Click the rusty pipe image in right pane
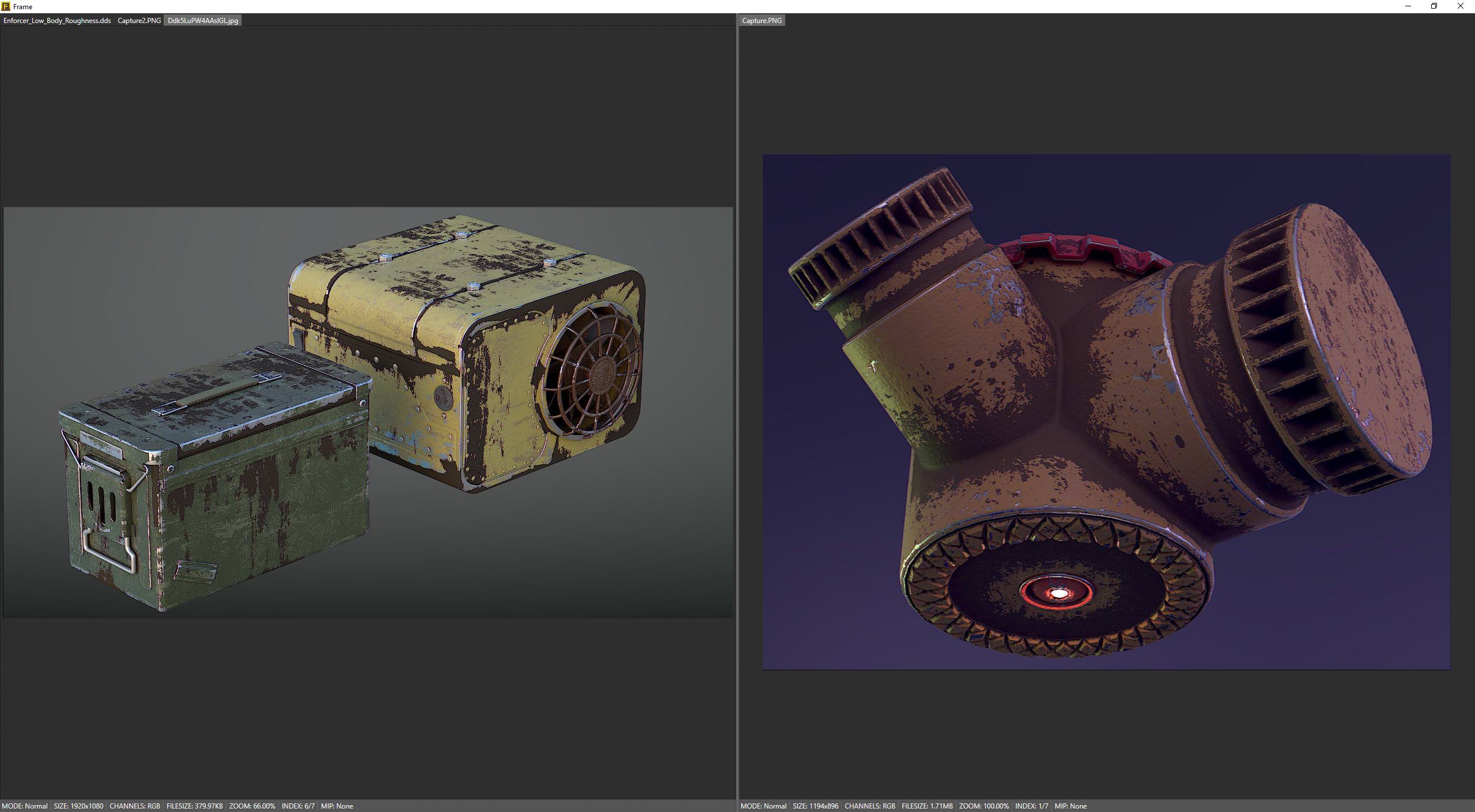The width and height of the screenshot is (1475, 812). [x=1106, y=412]
